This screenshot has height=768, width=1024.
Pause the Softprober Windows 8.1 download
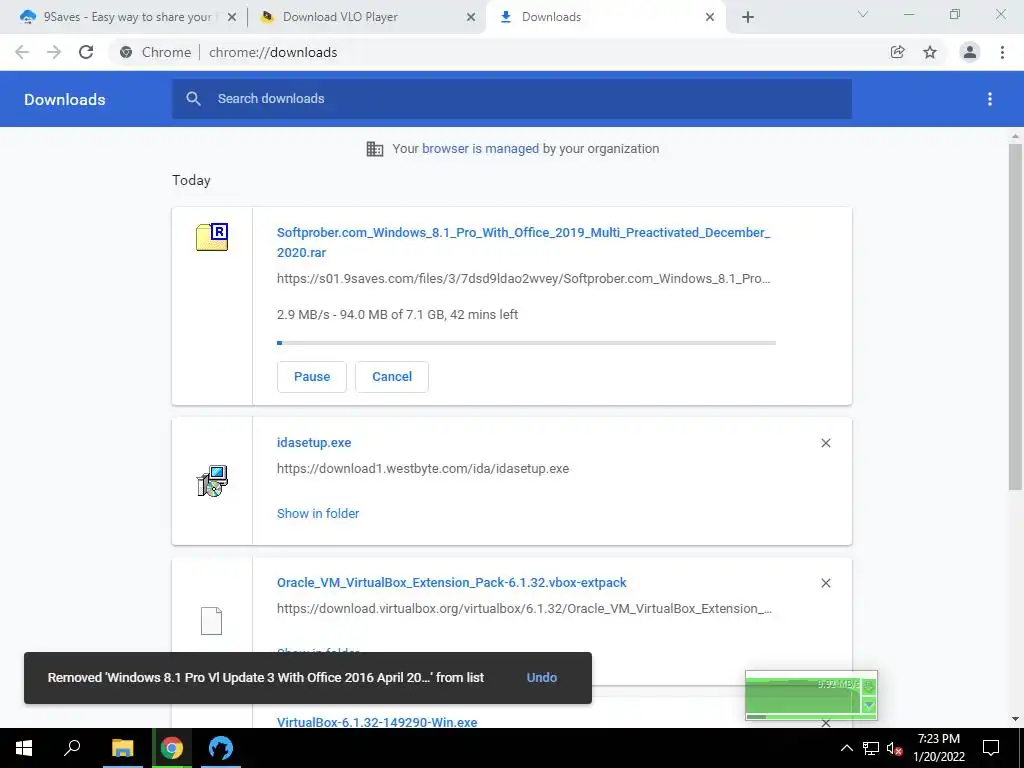click(x=312, y=377)
